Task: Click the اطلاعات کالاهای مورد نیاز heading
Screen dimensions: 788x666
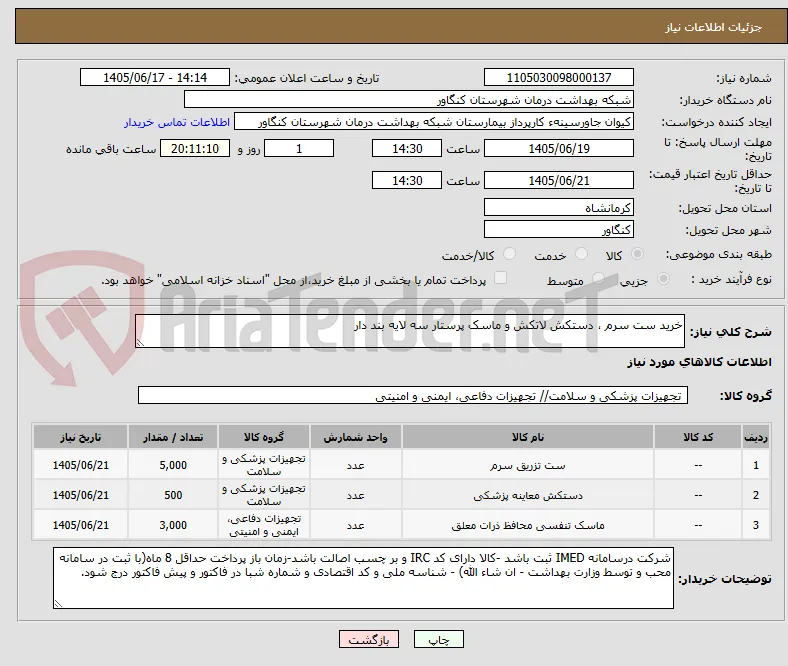Action: point(699,362)
